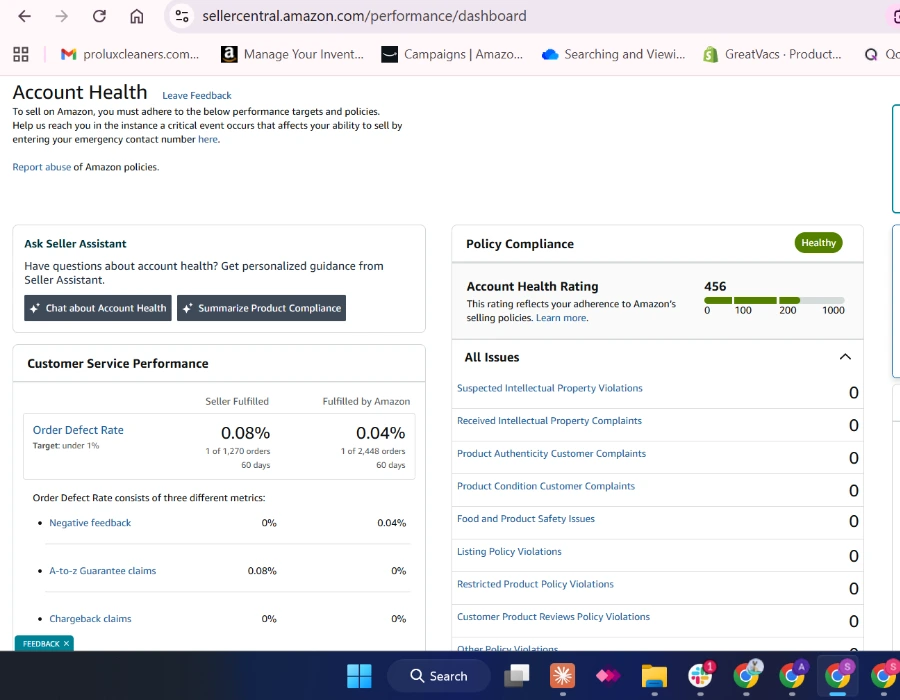Viewport: 900px width, 700px height.
Task: Open site information icon in the address bar
Action: coord(182,16)
